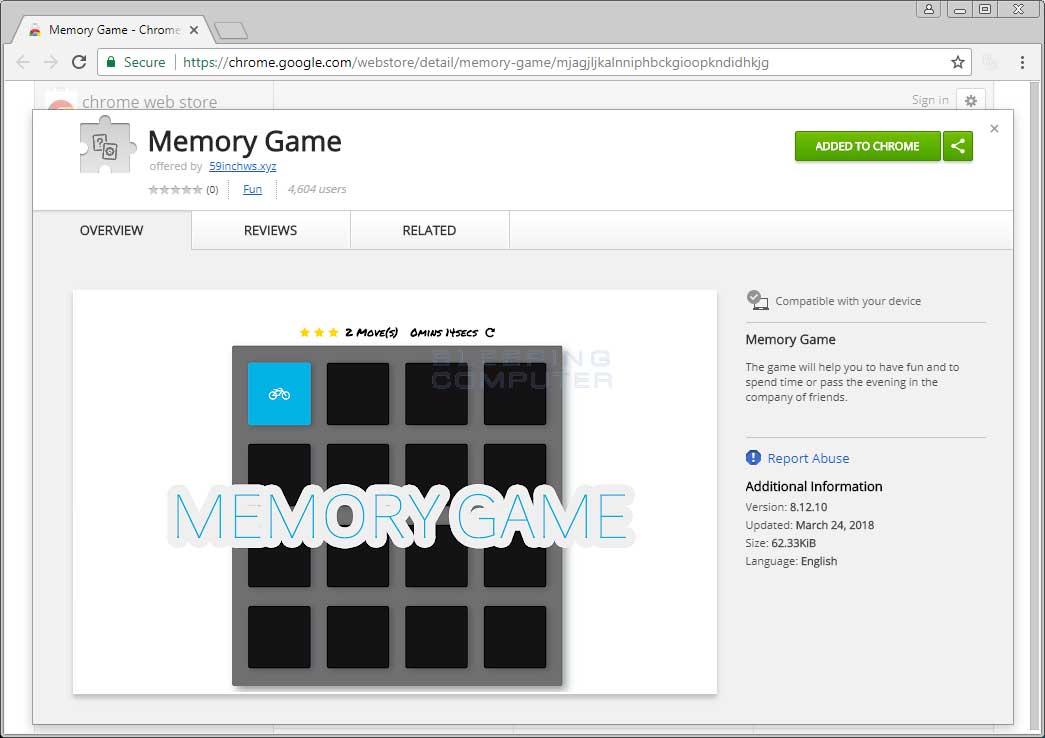Open the Chrome three-dot menu
This screenshot has width=1045, height=738.
pos(1023,61)
